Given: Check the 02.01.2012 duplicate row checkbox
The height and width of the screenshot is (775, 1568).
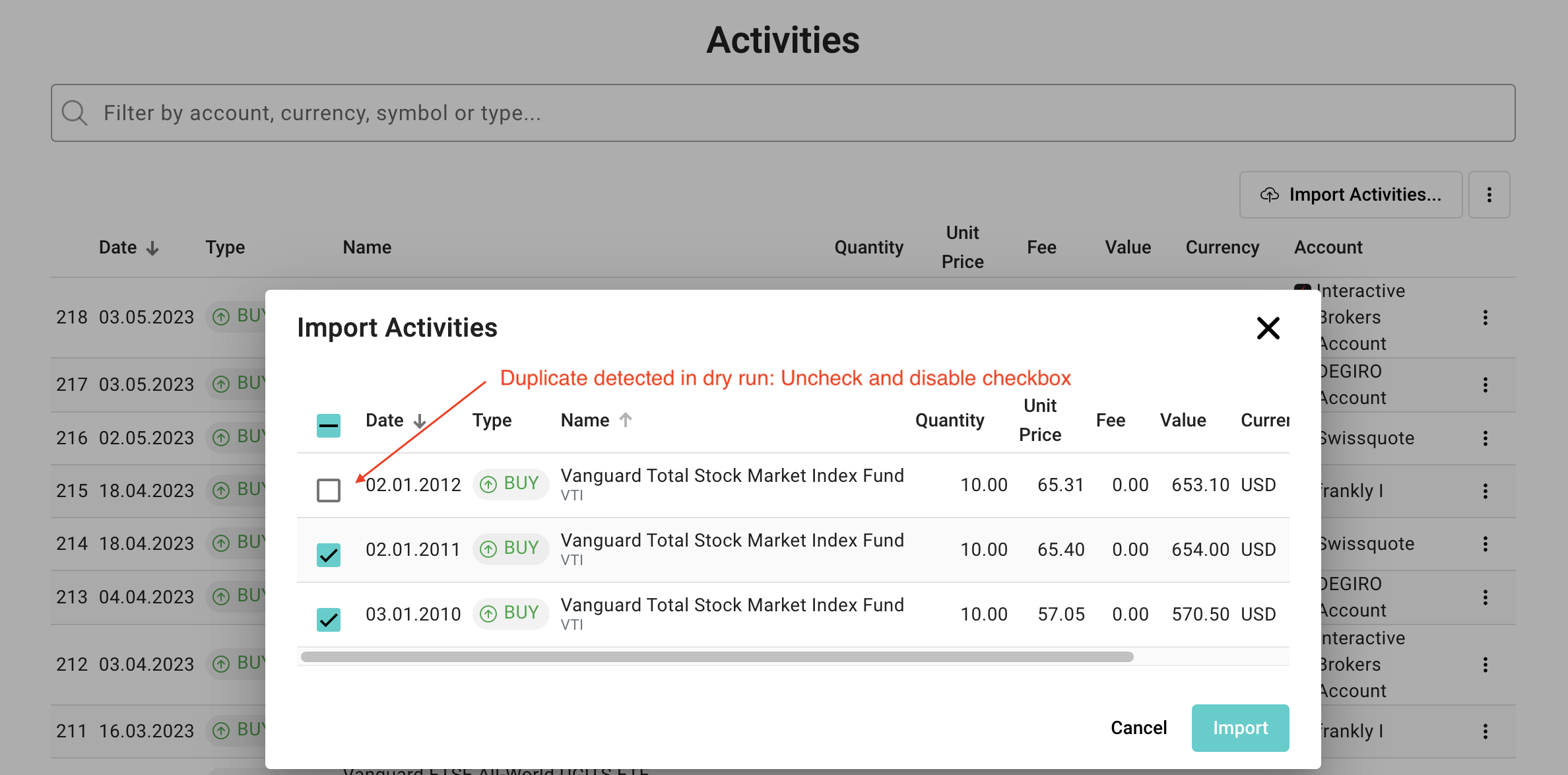Looking at the screenshot, I should (328, 490).
